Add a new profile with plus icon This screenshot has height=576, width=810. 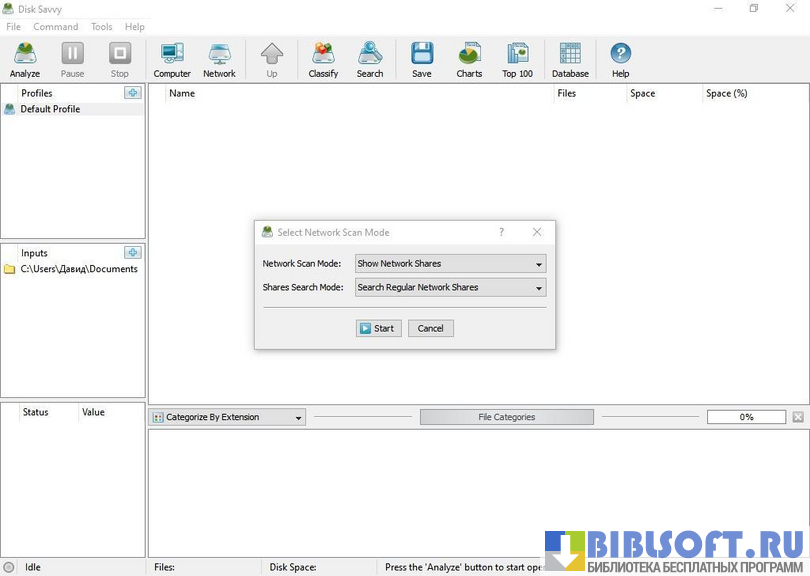(x=133, y=93)
